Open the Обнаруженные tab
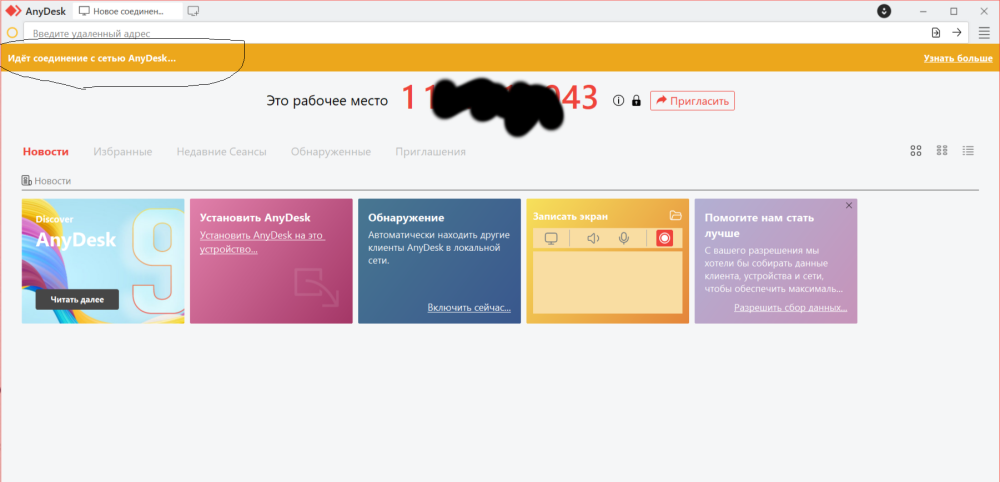1000x482 pixels. coord(331,152)
